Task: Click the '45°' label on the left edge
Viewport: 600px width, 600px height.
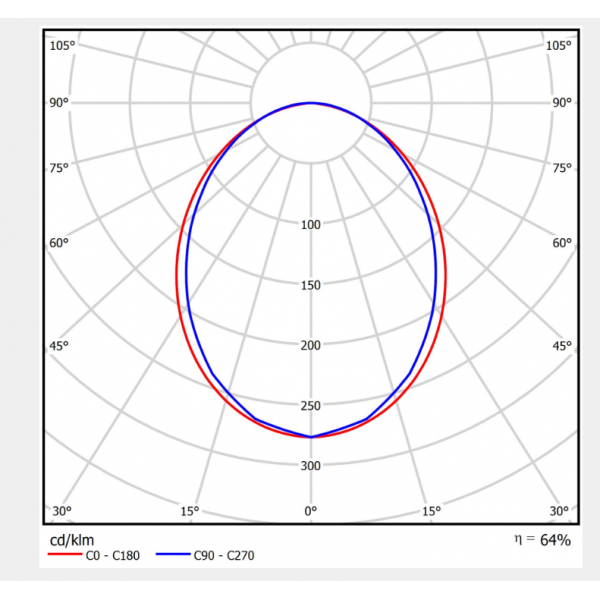Action: coord(59,346)
